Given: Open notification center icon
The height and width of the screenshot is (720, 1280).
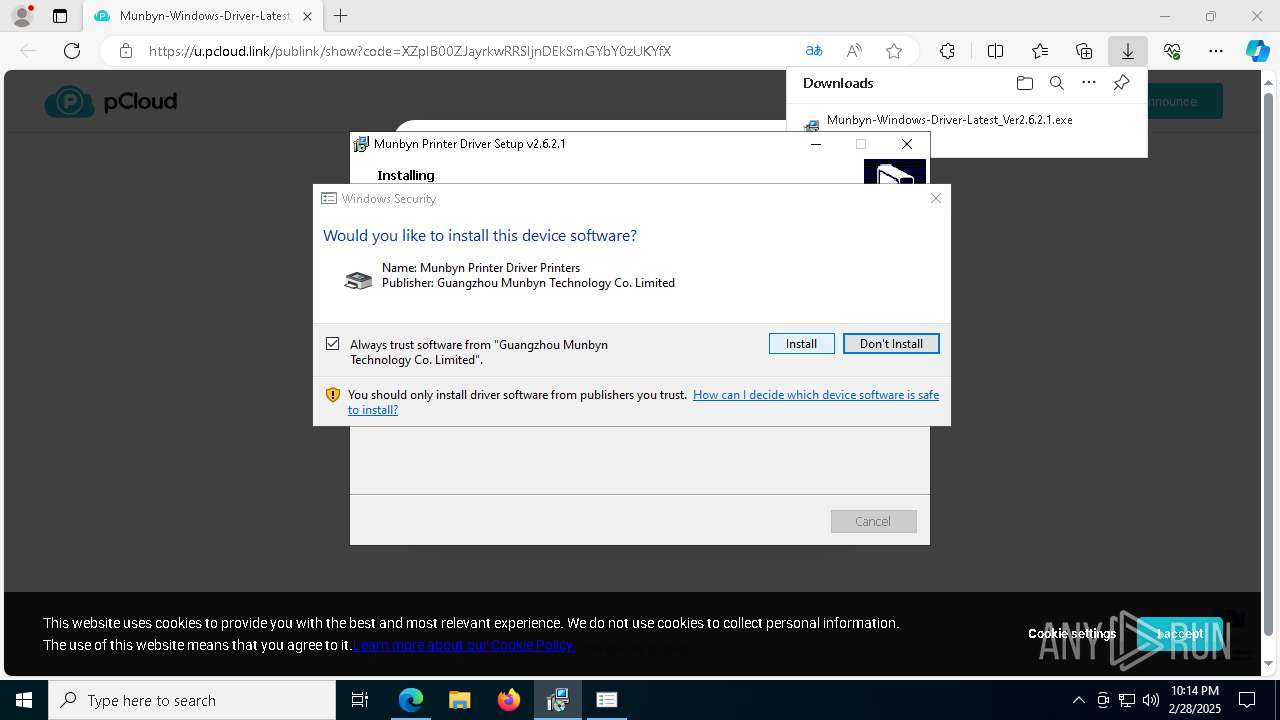Looking at the screenshot, I should (1248, 700).
